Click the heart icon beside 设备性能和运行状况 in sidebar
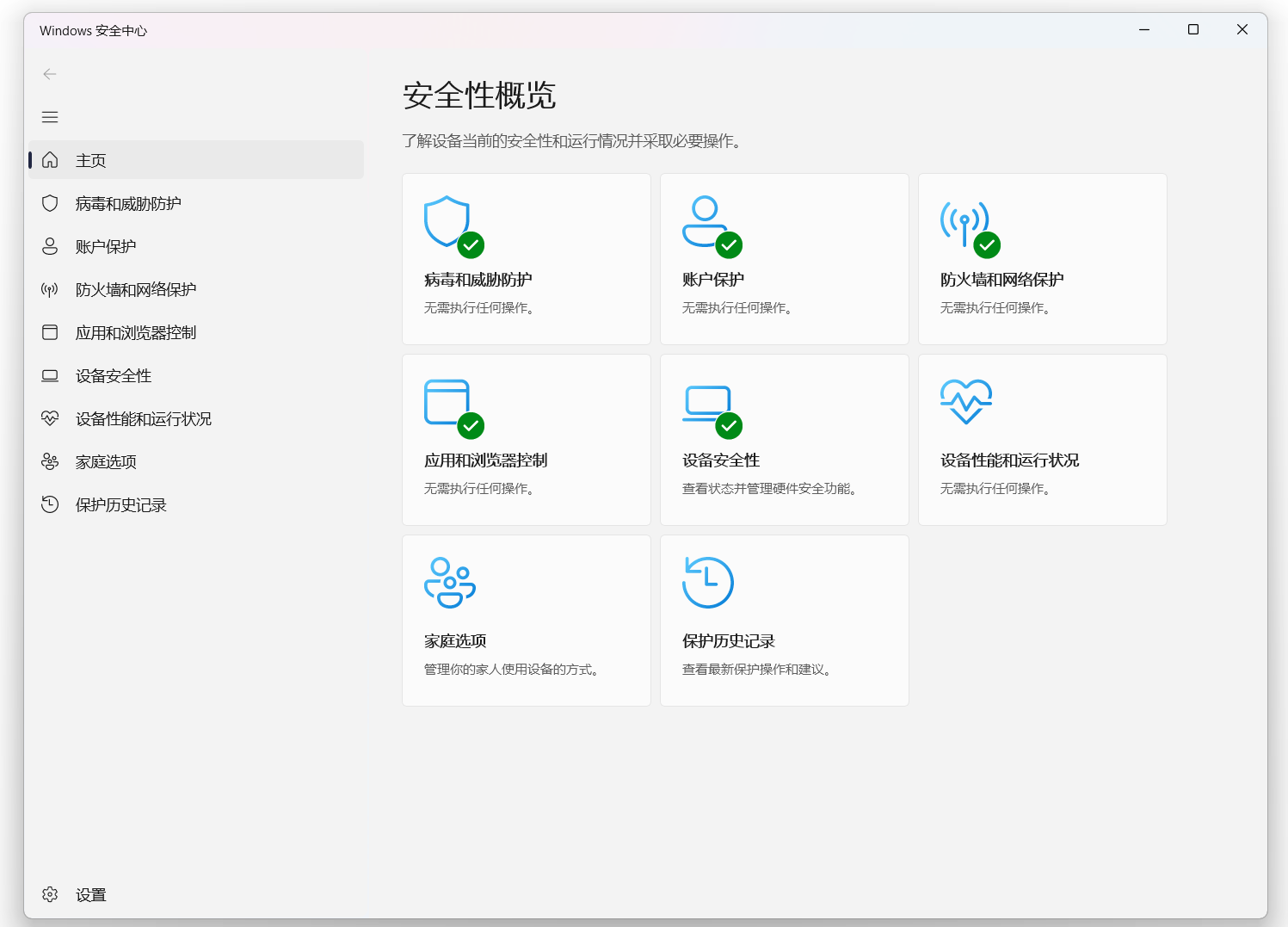Viewport: 1288px width, 927px height. (x=50, y=418)
